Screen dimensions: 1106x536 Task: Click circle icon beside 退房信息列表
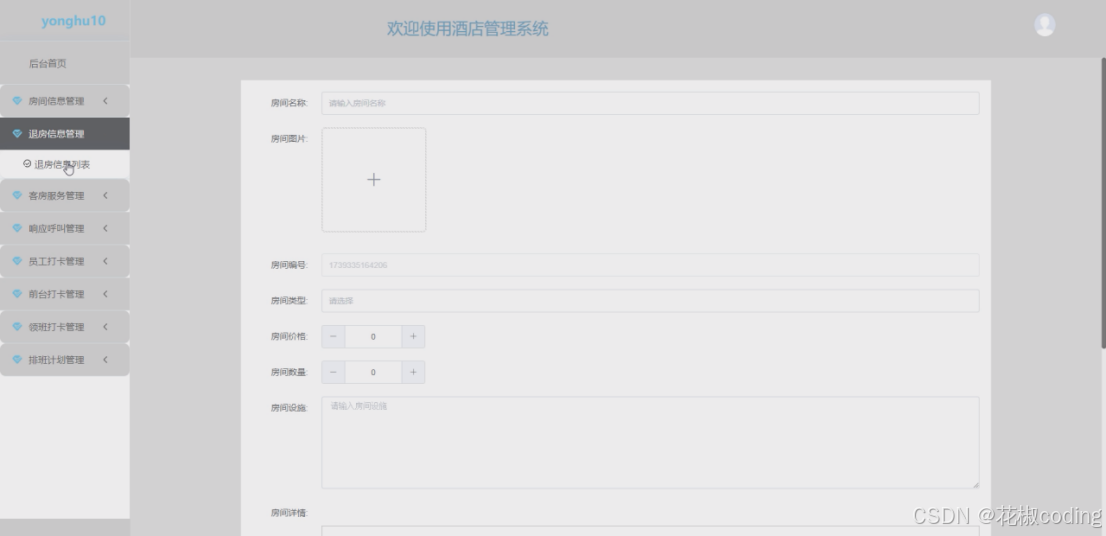(x=27, y=164)
